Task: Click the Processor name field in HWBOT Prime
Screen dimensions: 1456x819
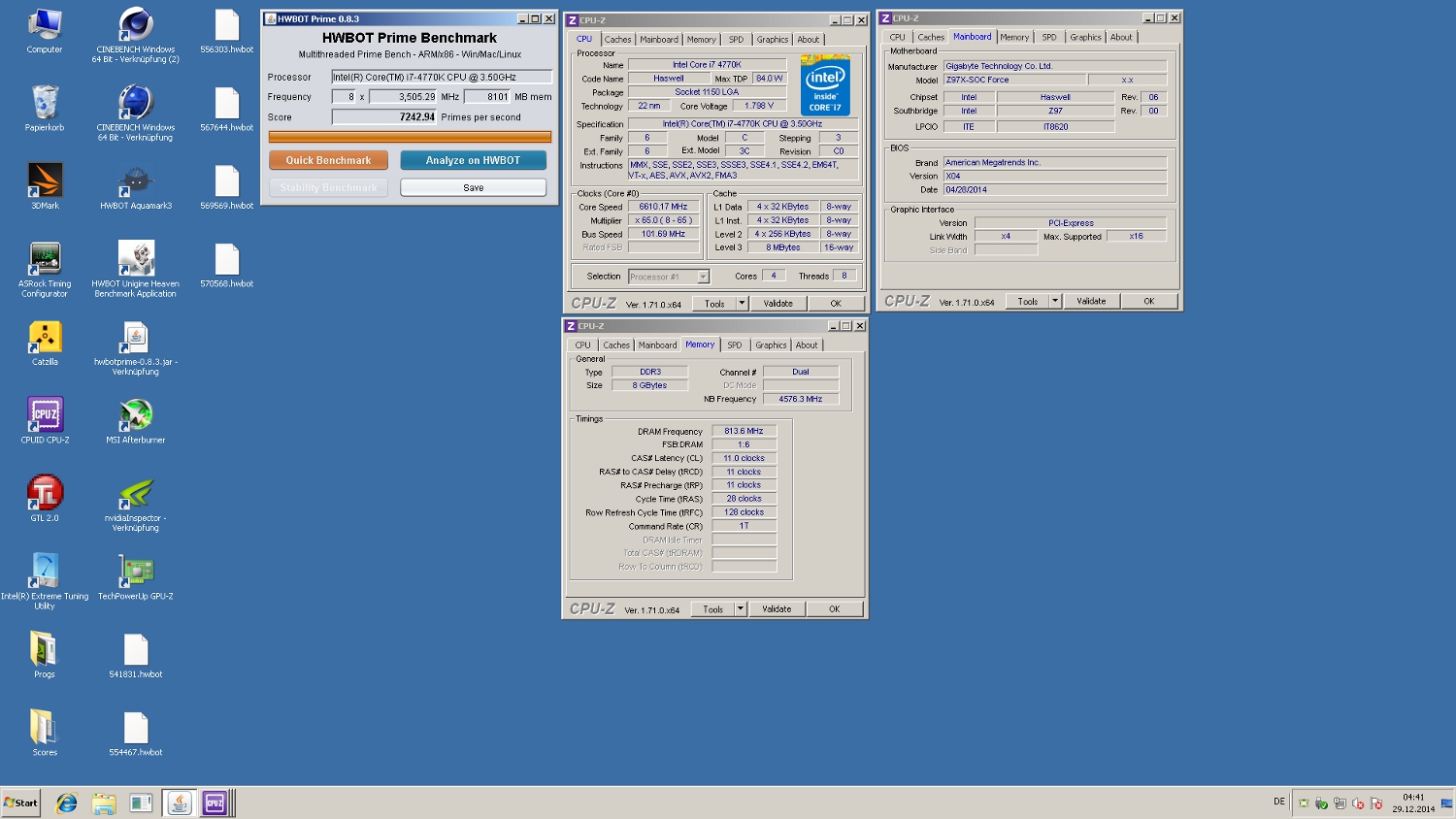Action: tap(442, 77)
